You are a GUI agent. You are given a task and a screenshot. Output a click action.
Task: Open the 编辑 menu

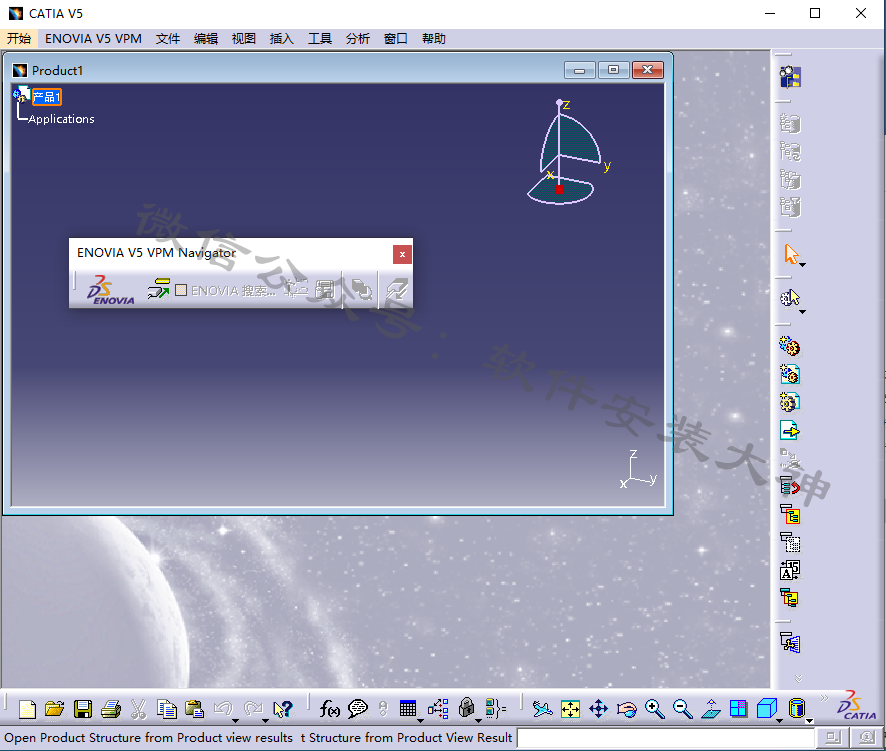206,38
